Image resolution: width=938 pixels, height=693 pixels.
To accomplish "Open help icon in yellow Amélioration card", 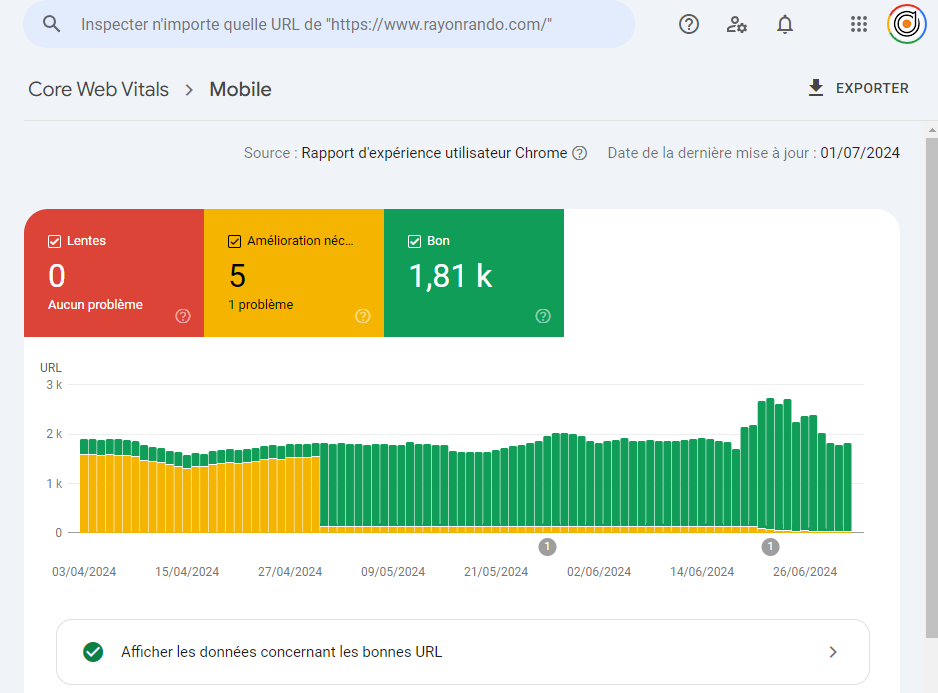I will coord(363,316).
